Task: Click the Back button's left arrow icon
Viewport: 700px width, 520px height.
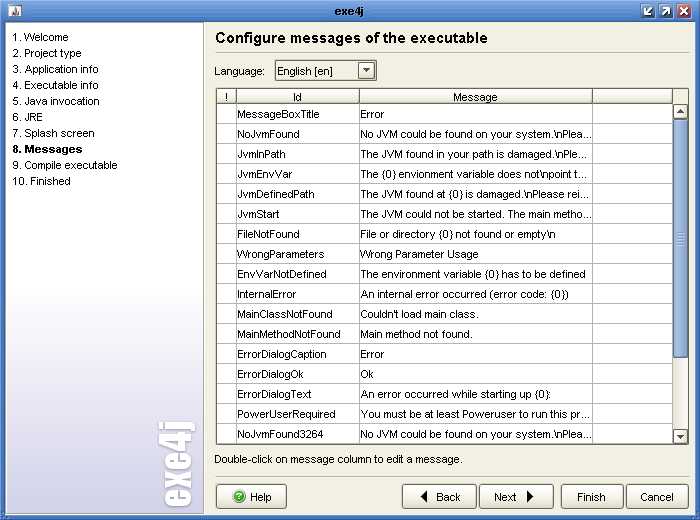Action: (x=424, y=496)
